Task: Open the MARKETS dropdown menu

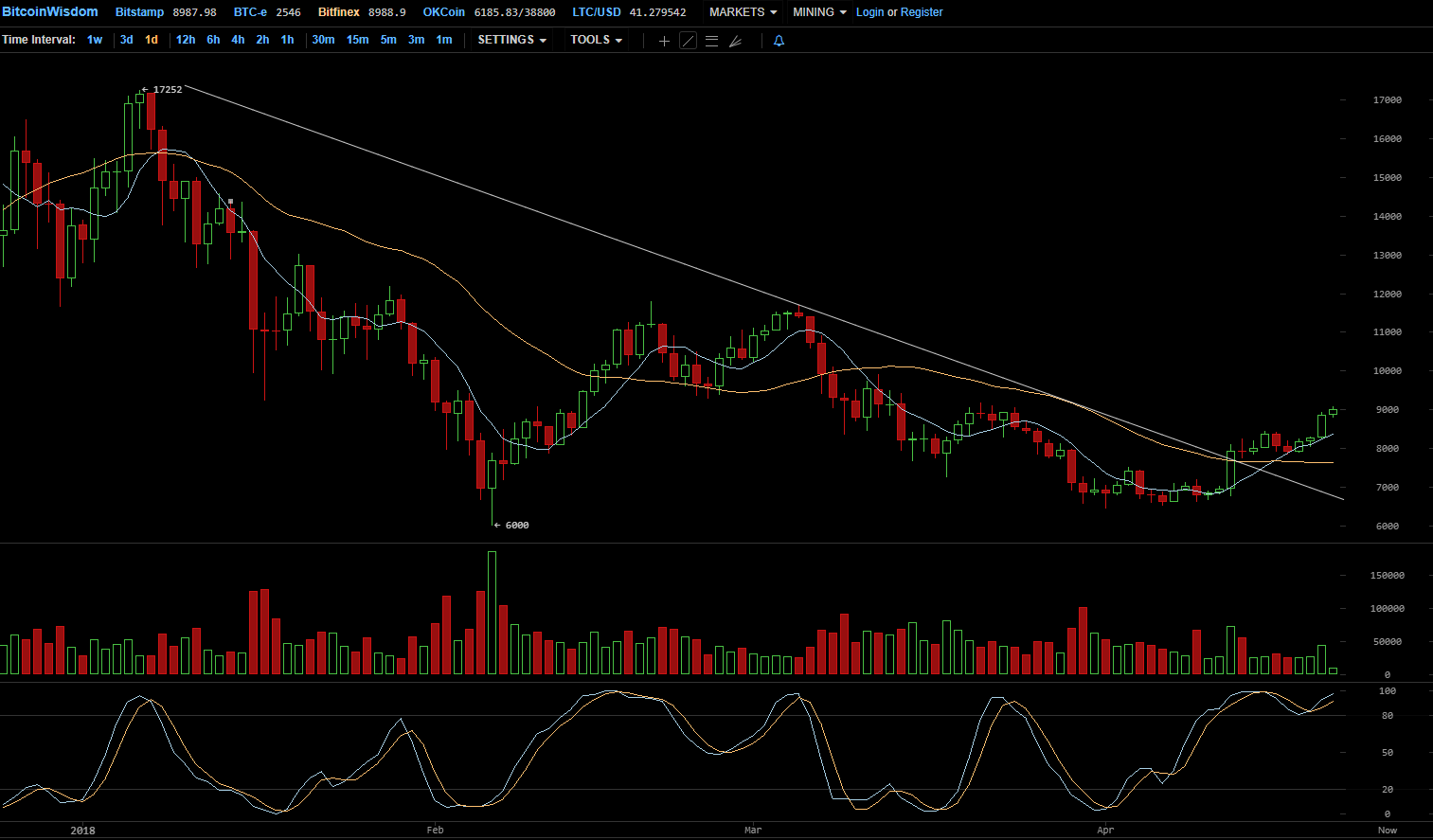Action: pos(743,12)
